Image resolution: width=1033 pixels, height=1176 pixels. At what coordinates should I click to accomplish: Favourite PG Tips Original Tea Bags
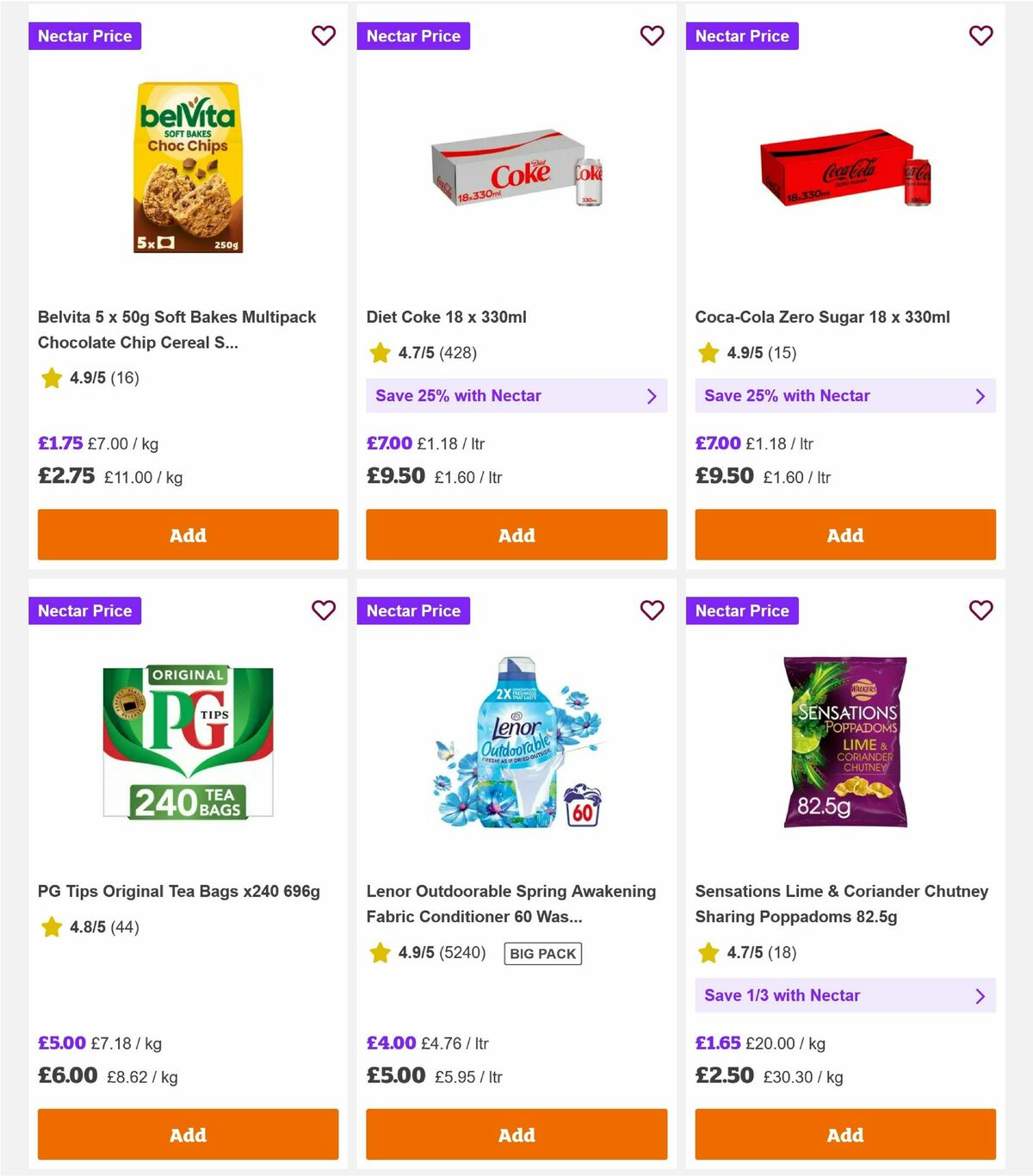click(x=324, y=610)
